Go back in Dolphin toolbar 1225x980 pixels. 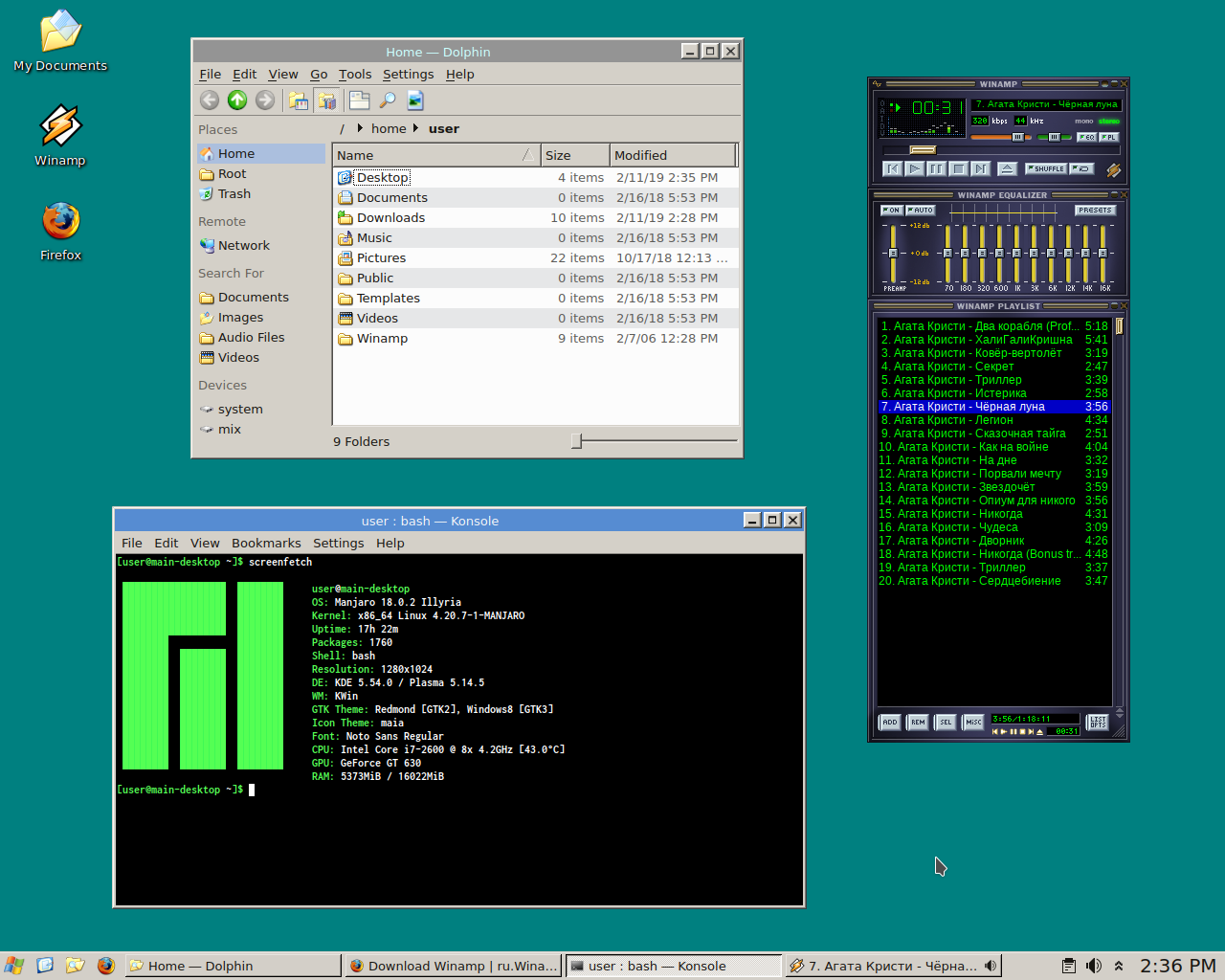[x=210, y=100]
